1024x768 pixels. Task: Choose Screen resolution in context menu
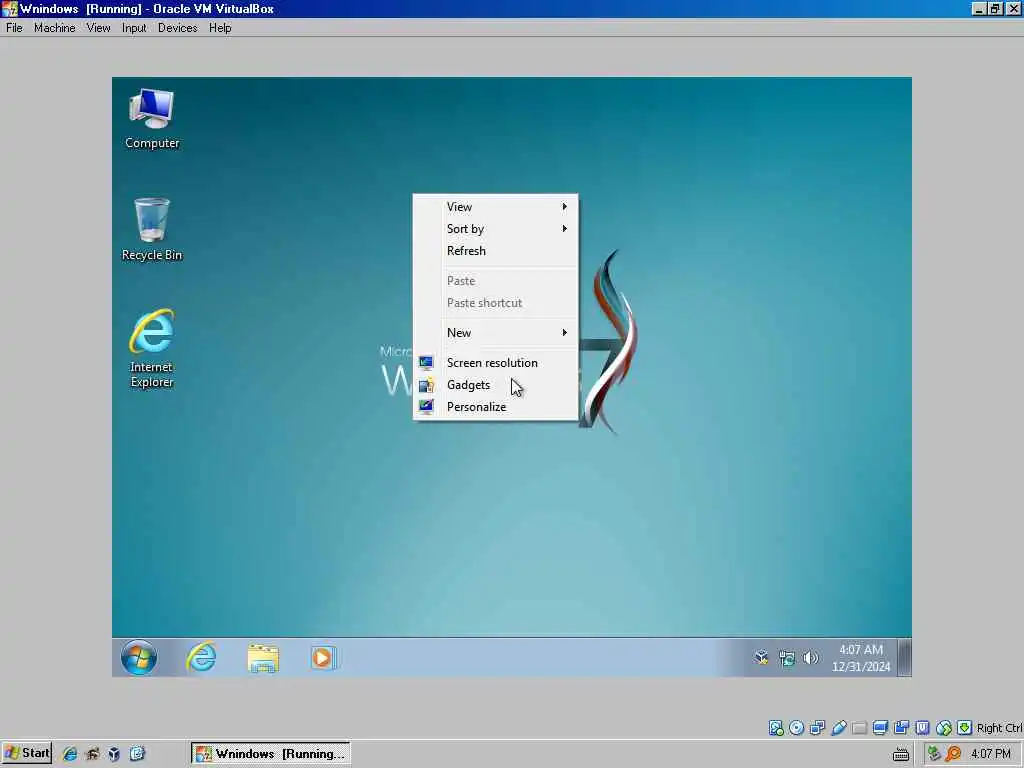pyautogui.click(x=496, y=362)
